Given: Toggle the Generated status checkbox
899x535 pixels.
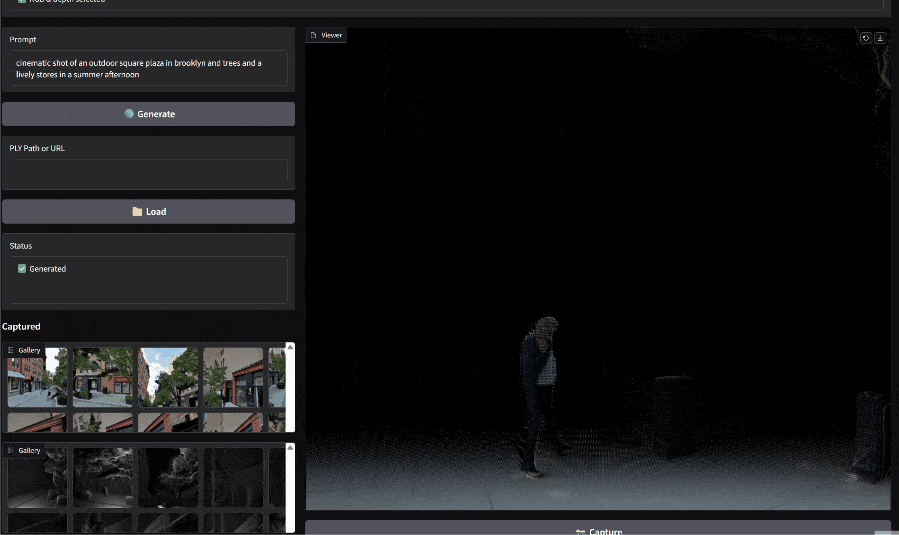Looking at the screenshot, I should pos(22,268).
